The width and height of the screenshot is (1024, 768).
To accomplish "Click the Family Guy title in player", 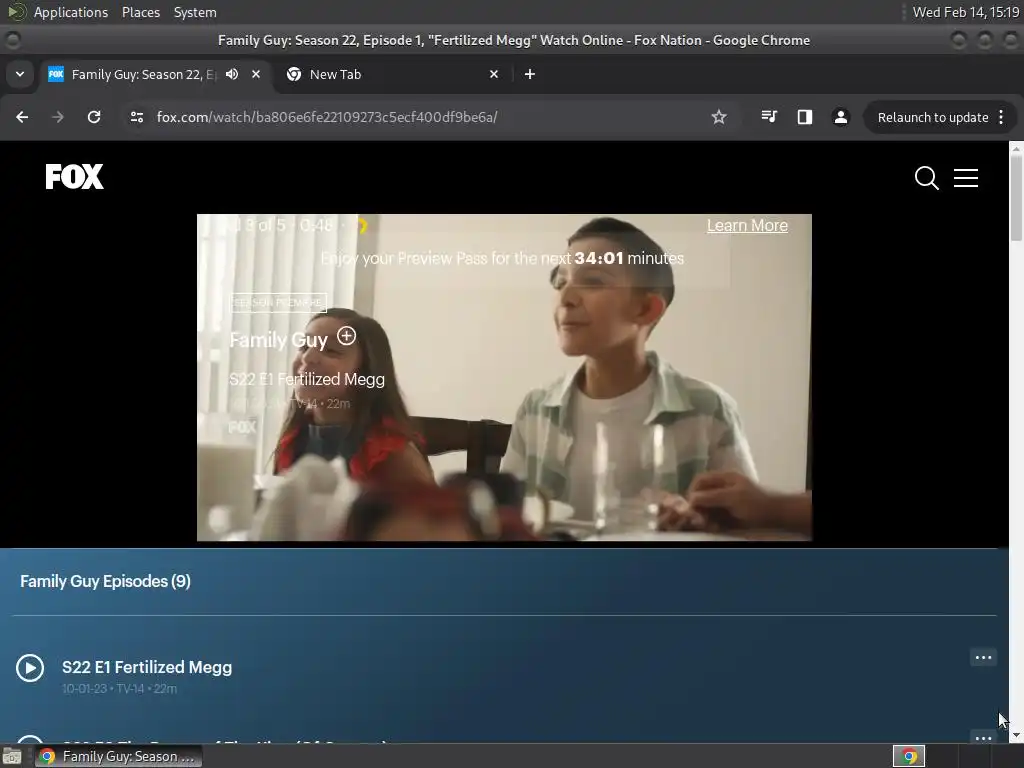I will pos(278,340).
